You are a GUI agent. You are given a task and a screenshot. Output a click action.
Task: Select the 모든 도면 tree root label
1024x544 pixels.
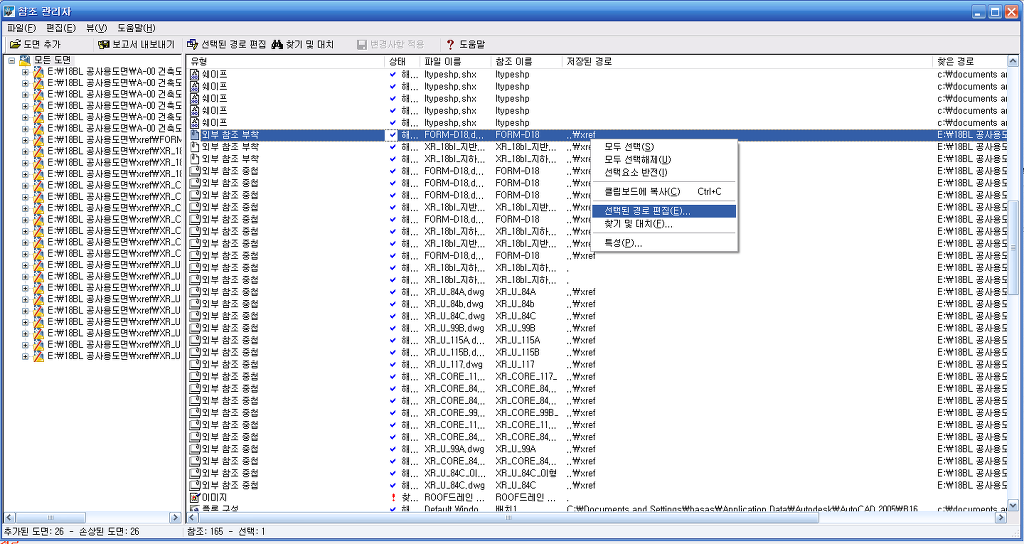(x=54, y=61)
